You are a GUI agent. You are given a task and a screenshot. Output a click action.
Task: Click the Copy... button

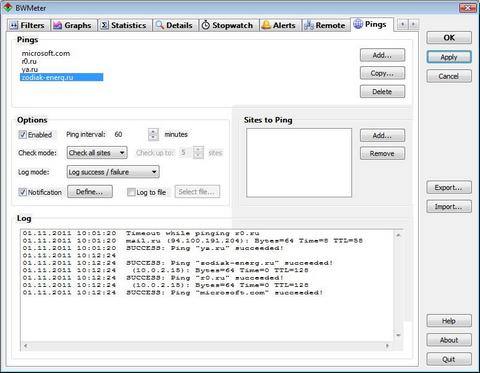[x=382, y=73]
